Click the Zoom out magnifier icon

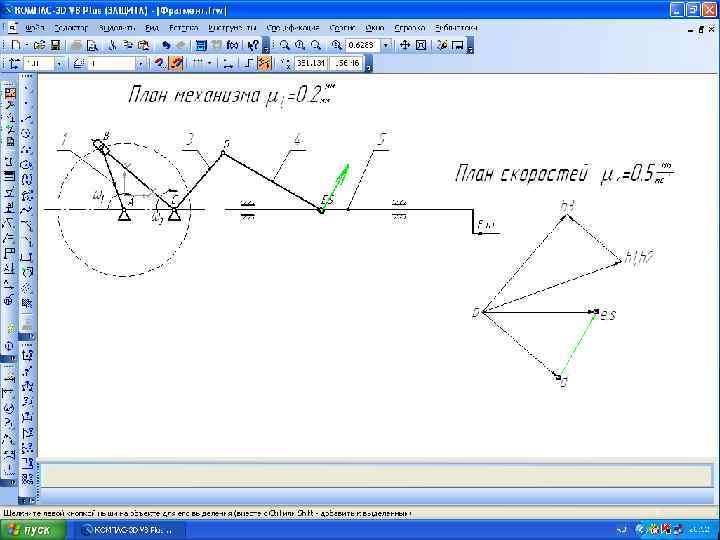point(315,45)
